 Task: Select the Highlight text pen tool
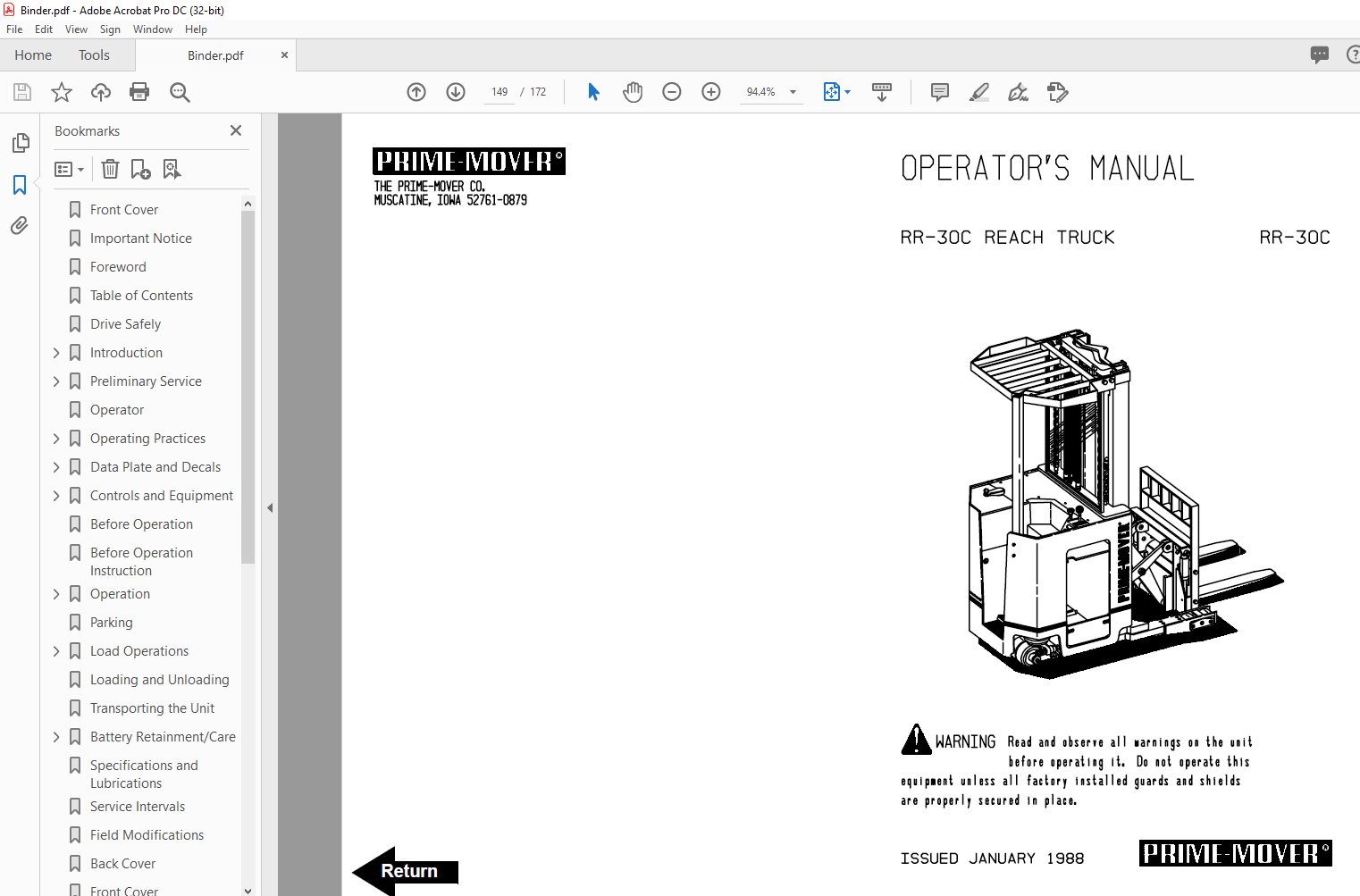click(x=979, y=92)
